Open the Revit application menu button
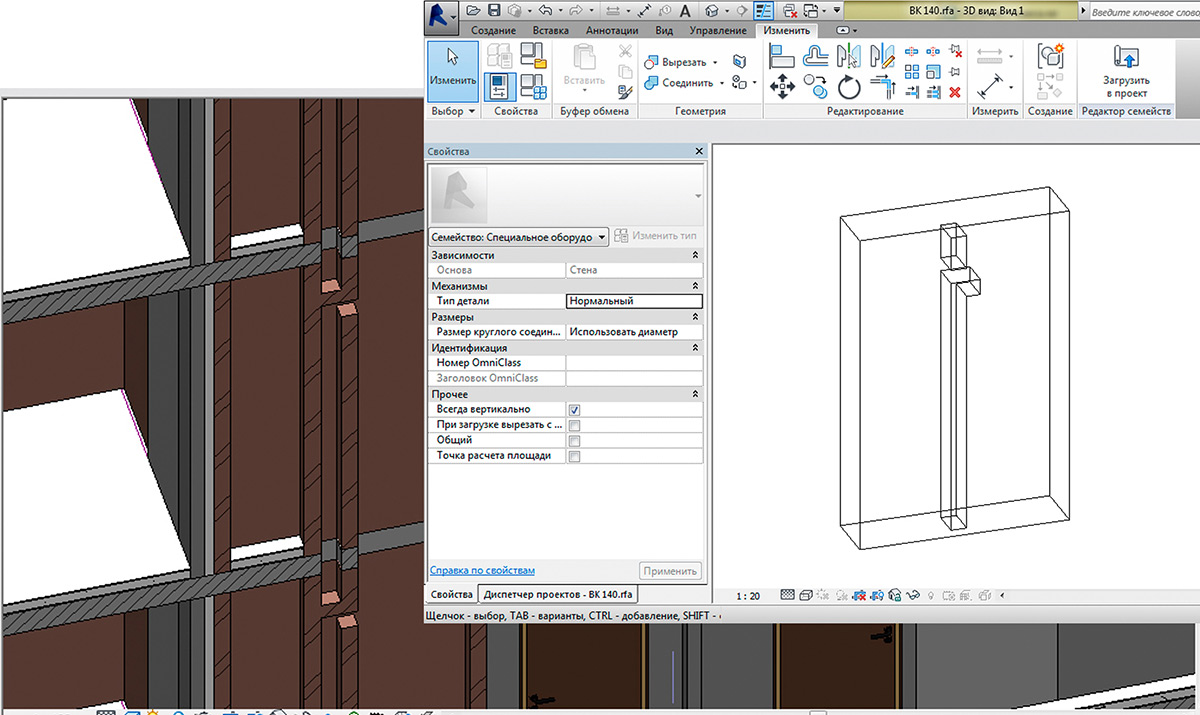The height and width of the screenshot is (715, 1200). 441,16
